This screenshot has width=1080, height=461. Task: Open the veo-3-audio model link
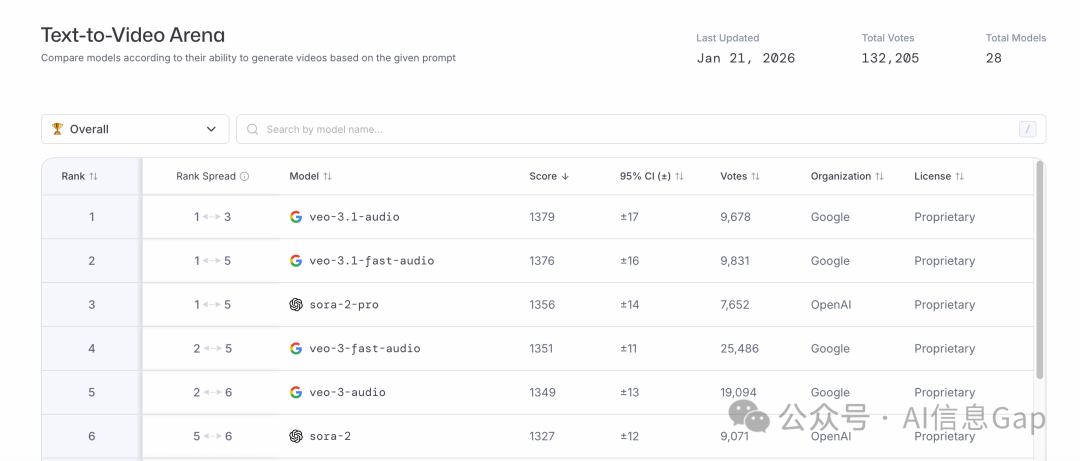[347, 393]
